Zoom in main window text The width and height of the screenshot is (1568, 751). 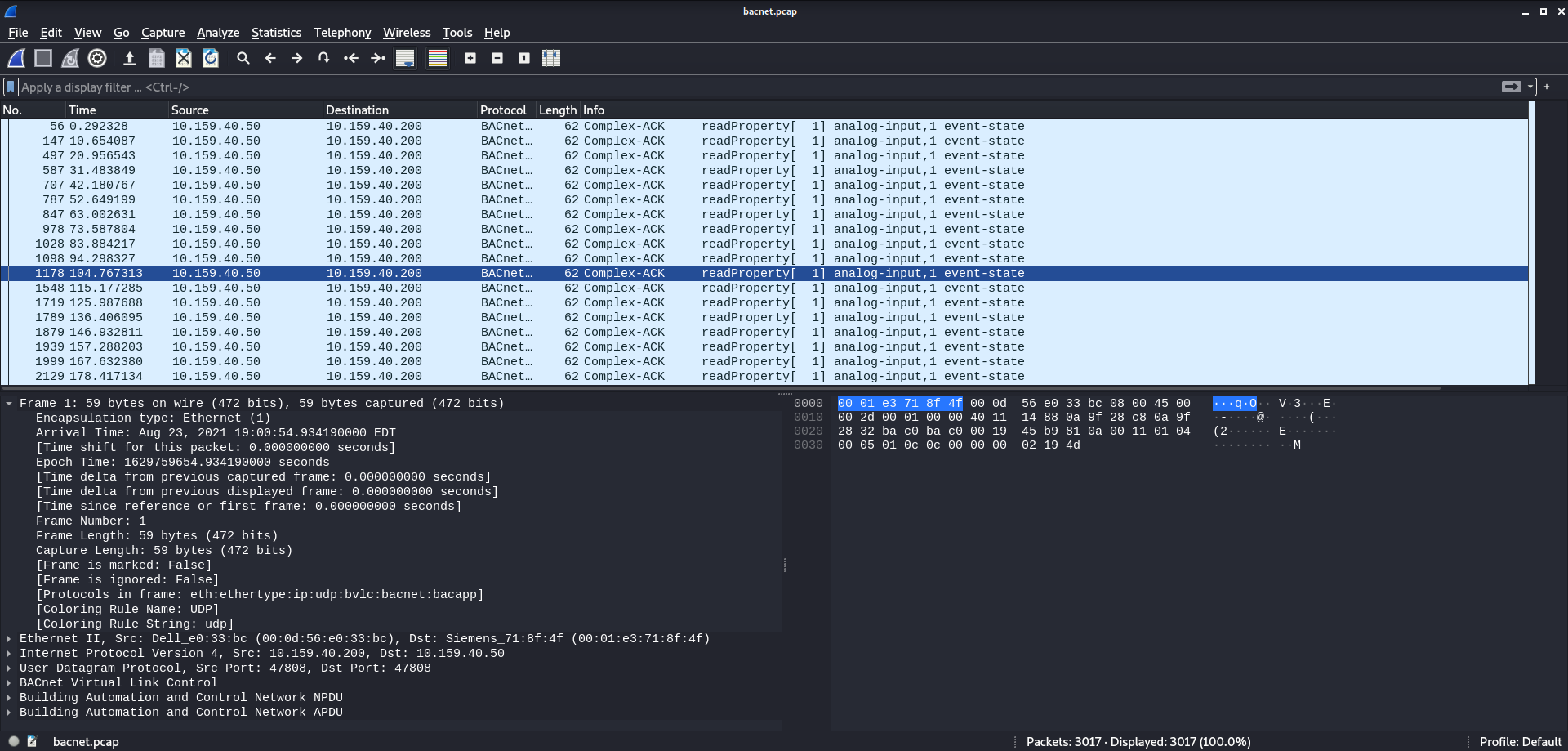coord(470,58)
